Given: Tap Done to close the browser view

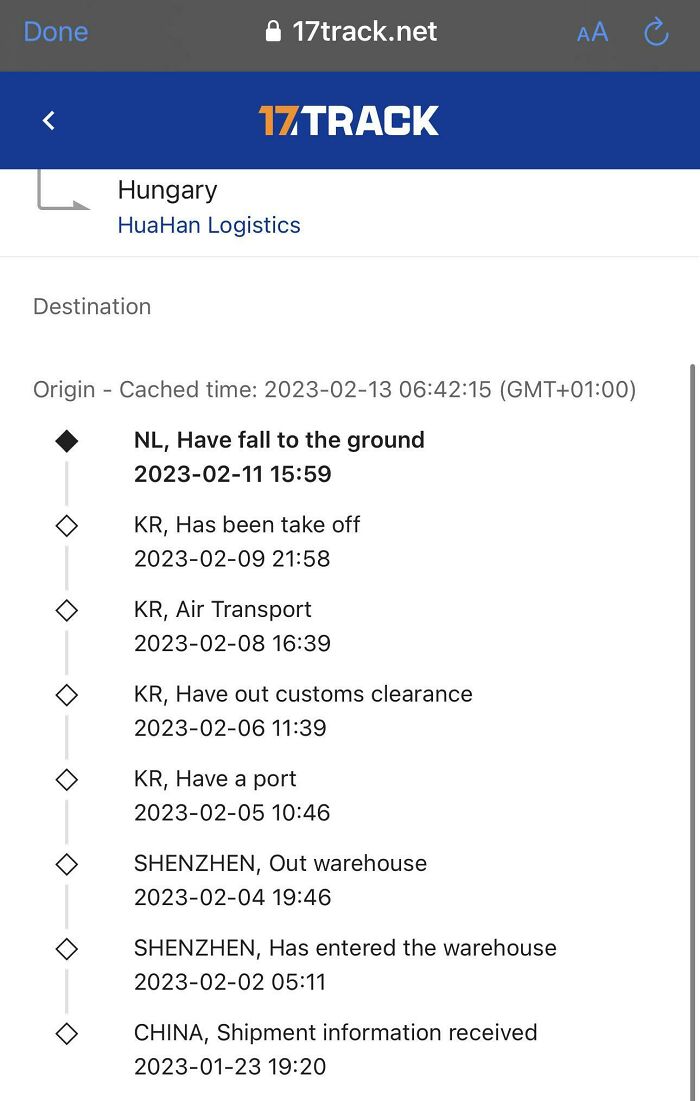Looking at the screenshot, I should point(56,32).
